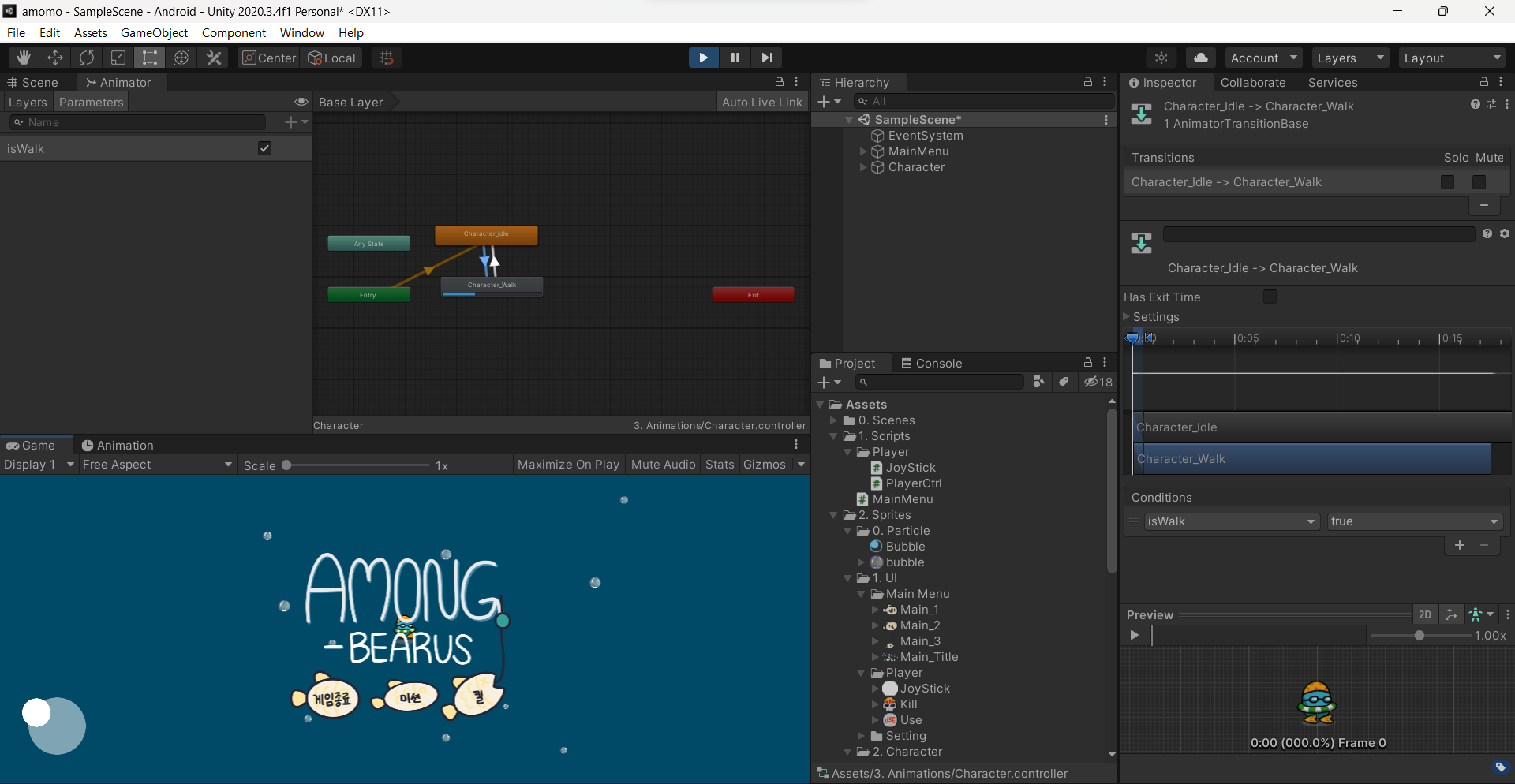Select the Rect tool
Screen dimensions: 1515x784
(x=150, y=58)
